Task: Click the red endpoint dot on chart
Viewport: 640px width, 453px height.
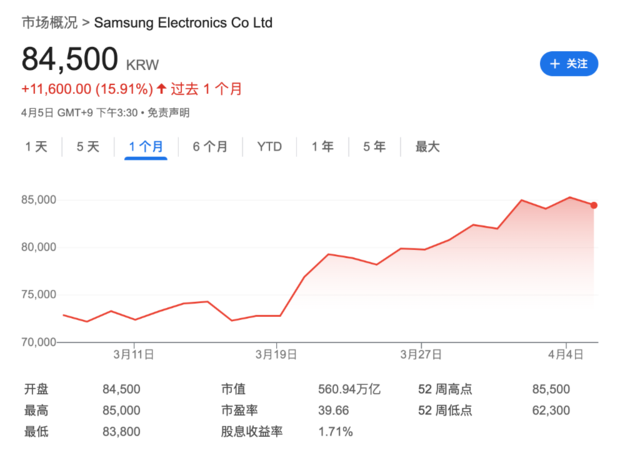Action: [x=594, y=205]
